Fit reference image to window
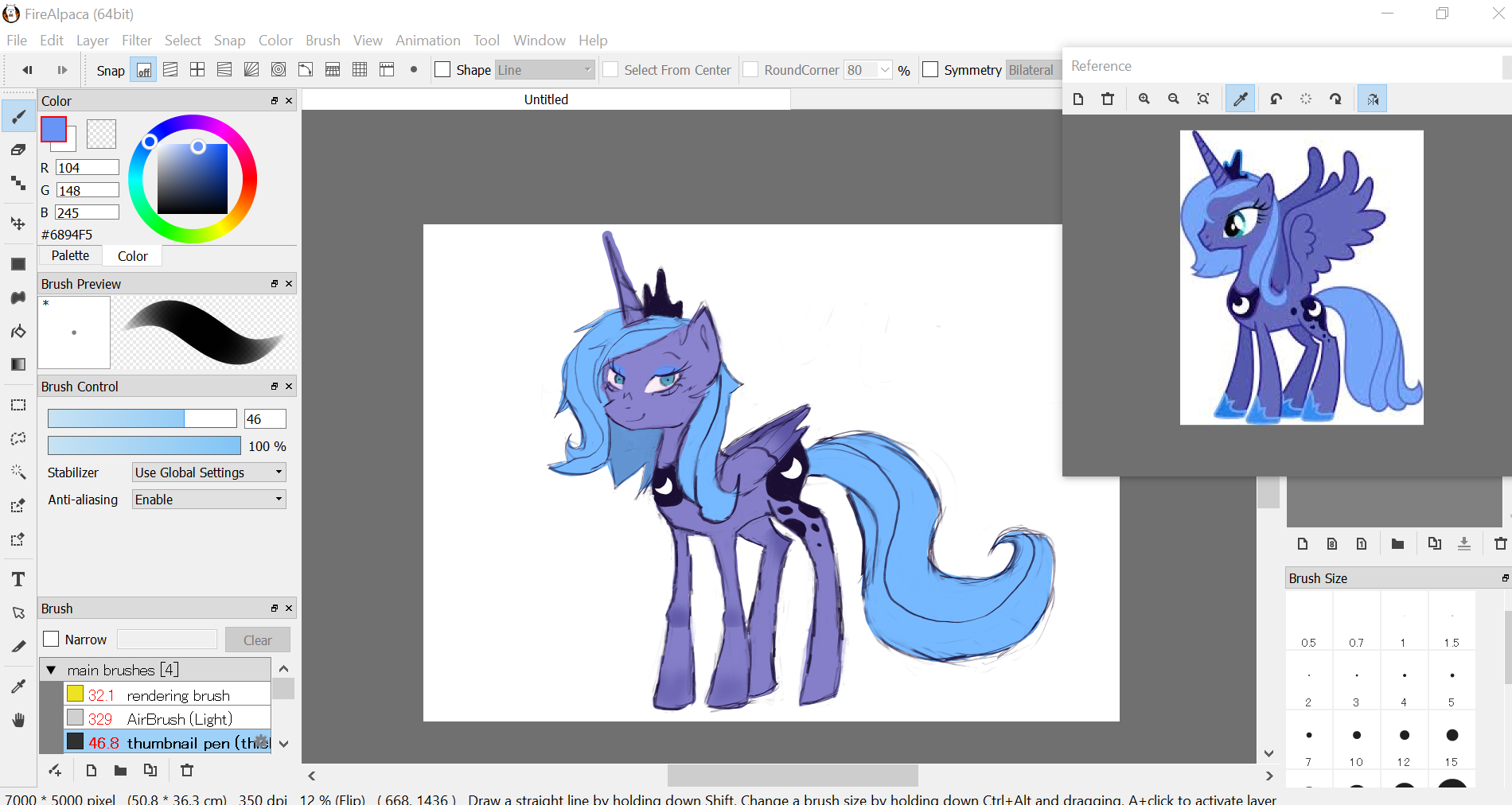The height and width of the screenshot is (805, 1512). click(x=1203, y=99)
